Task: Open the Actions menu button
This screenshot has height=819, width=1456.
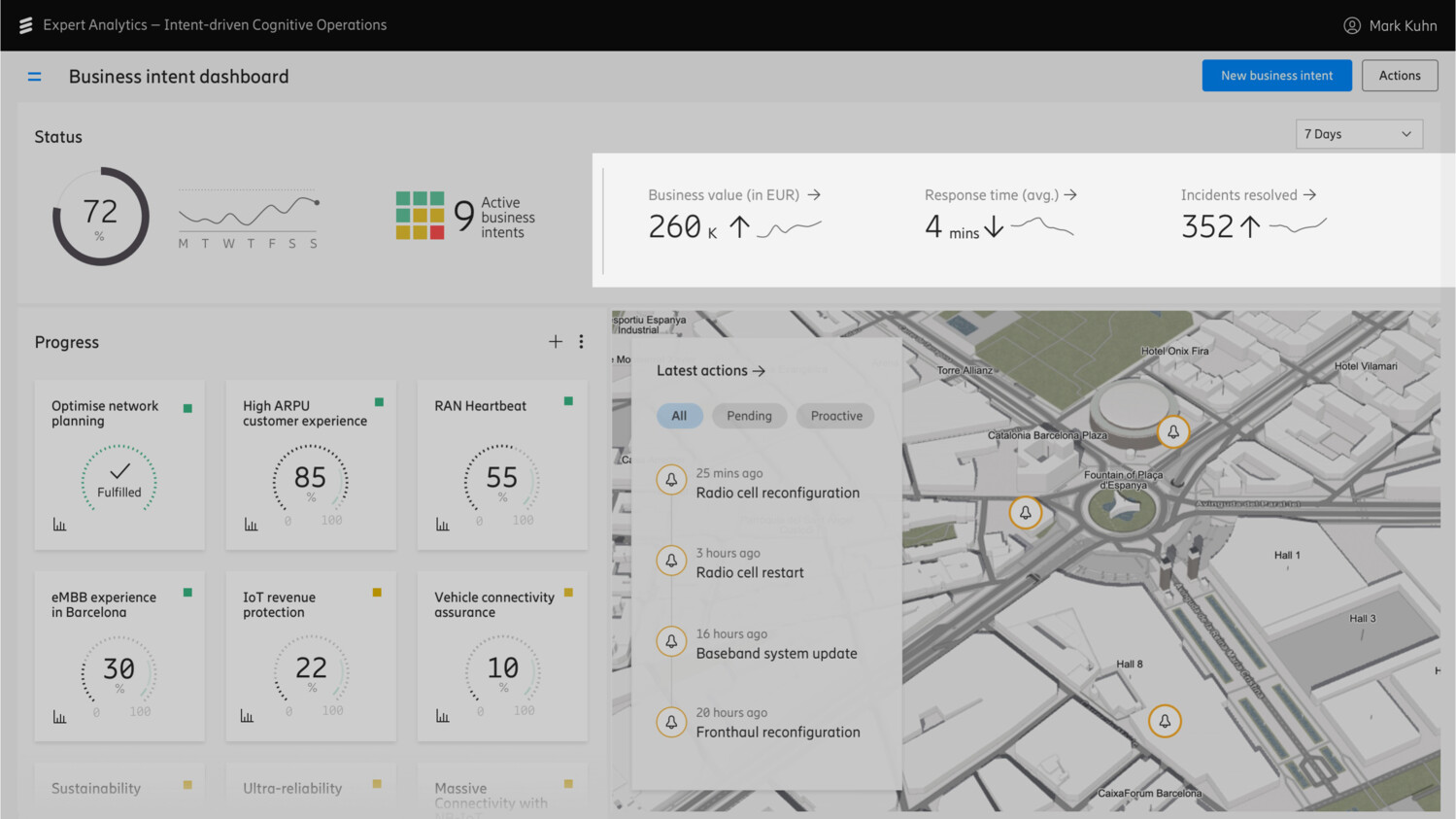Action: click(x=1399, y=76)
